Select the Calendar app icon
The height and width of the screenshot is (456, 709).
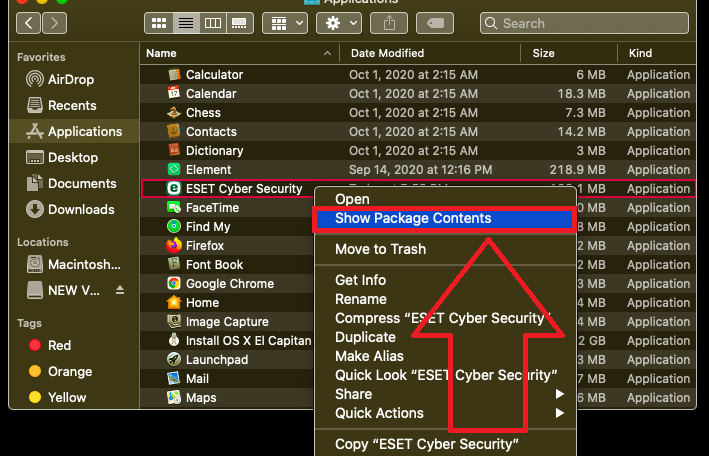point(174,94)
